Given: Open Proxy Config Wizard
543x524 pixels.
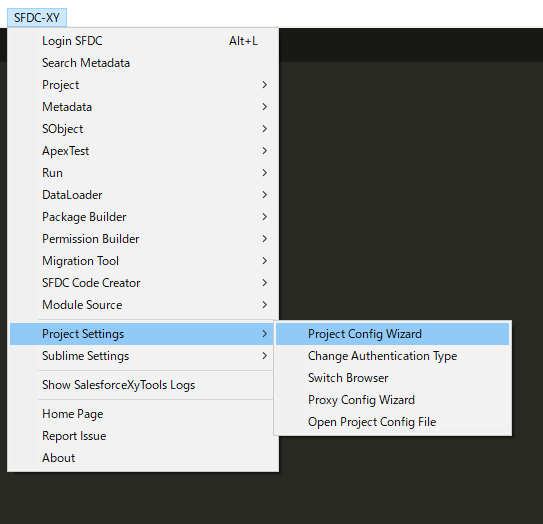Looking at the screenshot, I should [x=392, y=400].
